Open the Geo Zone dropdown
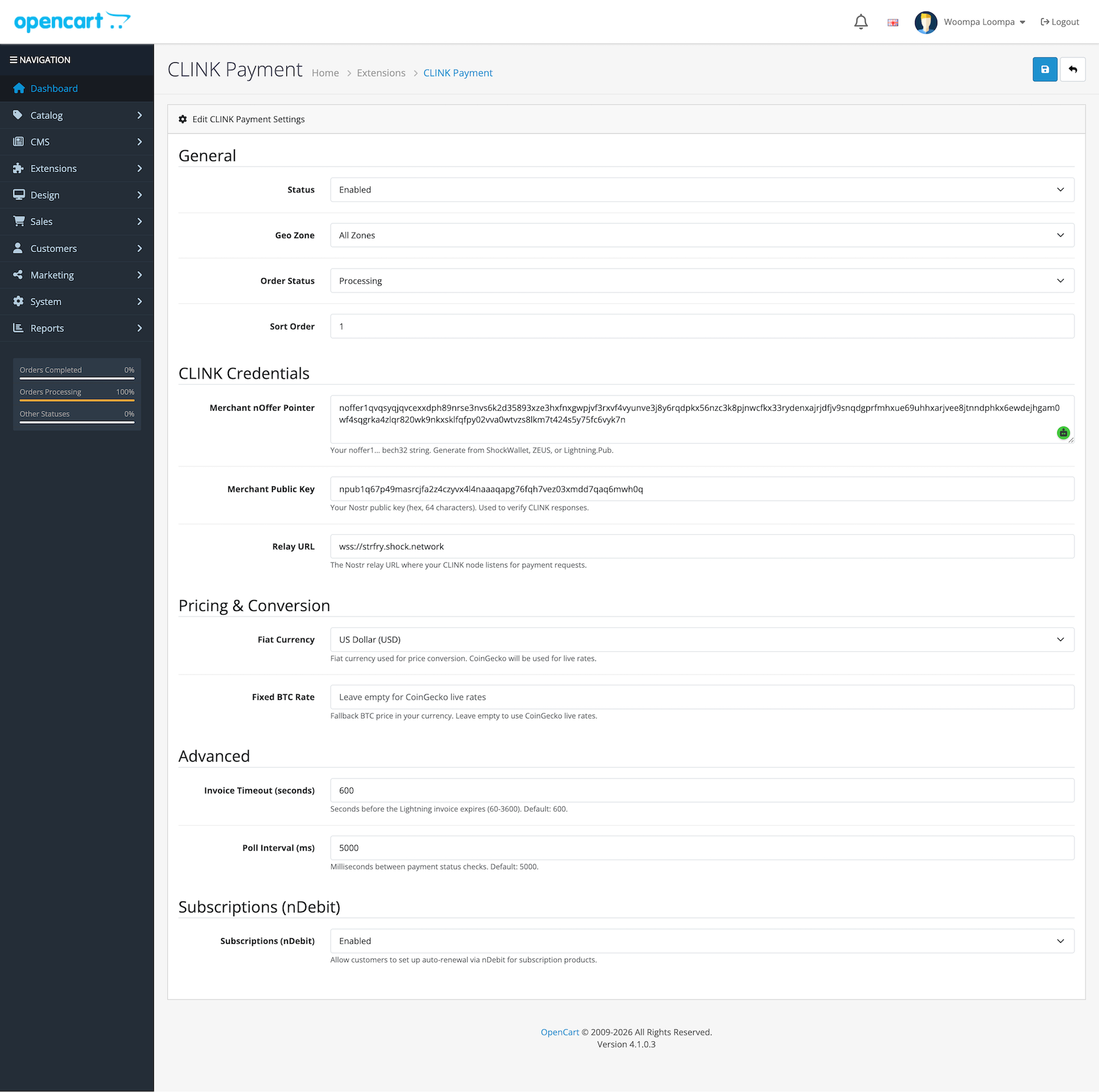Viewport: 1099px width, 1092px height. click(702, 235)
